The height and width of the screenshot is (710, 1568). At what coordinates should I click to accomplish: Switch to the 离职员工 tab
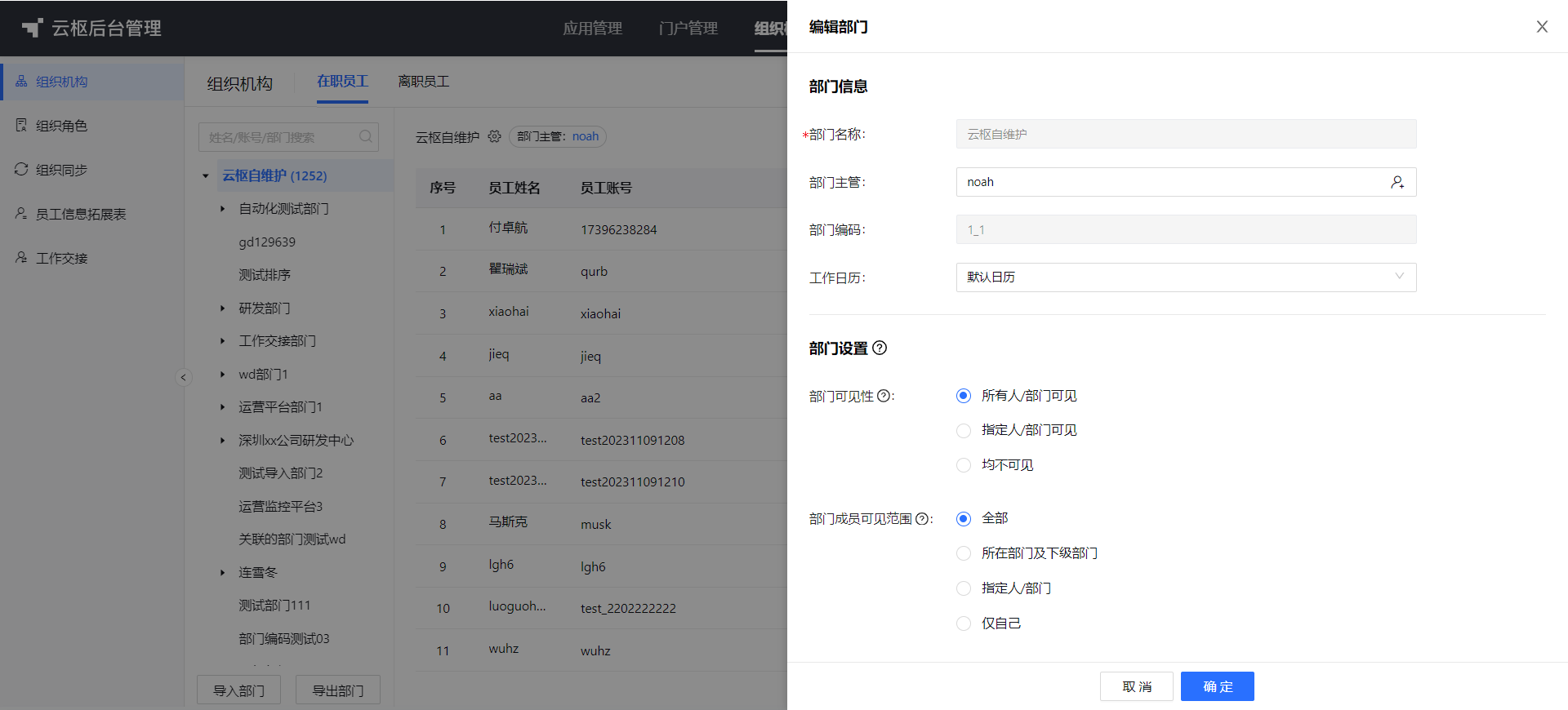click(423, 82)
